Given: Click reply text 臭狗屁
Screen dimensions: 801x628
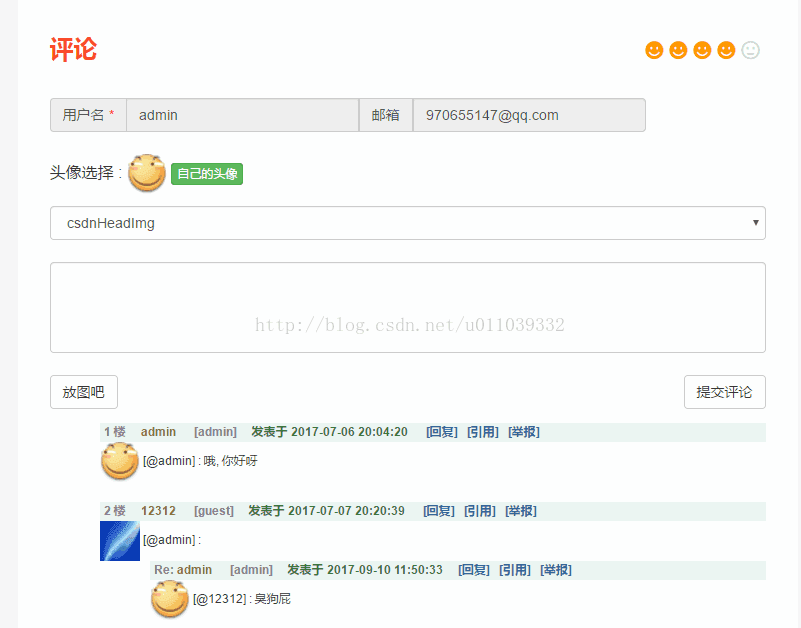Looking at the screenshot, I should (272, 599).
